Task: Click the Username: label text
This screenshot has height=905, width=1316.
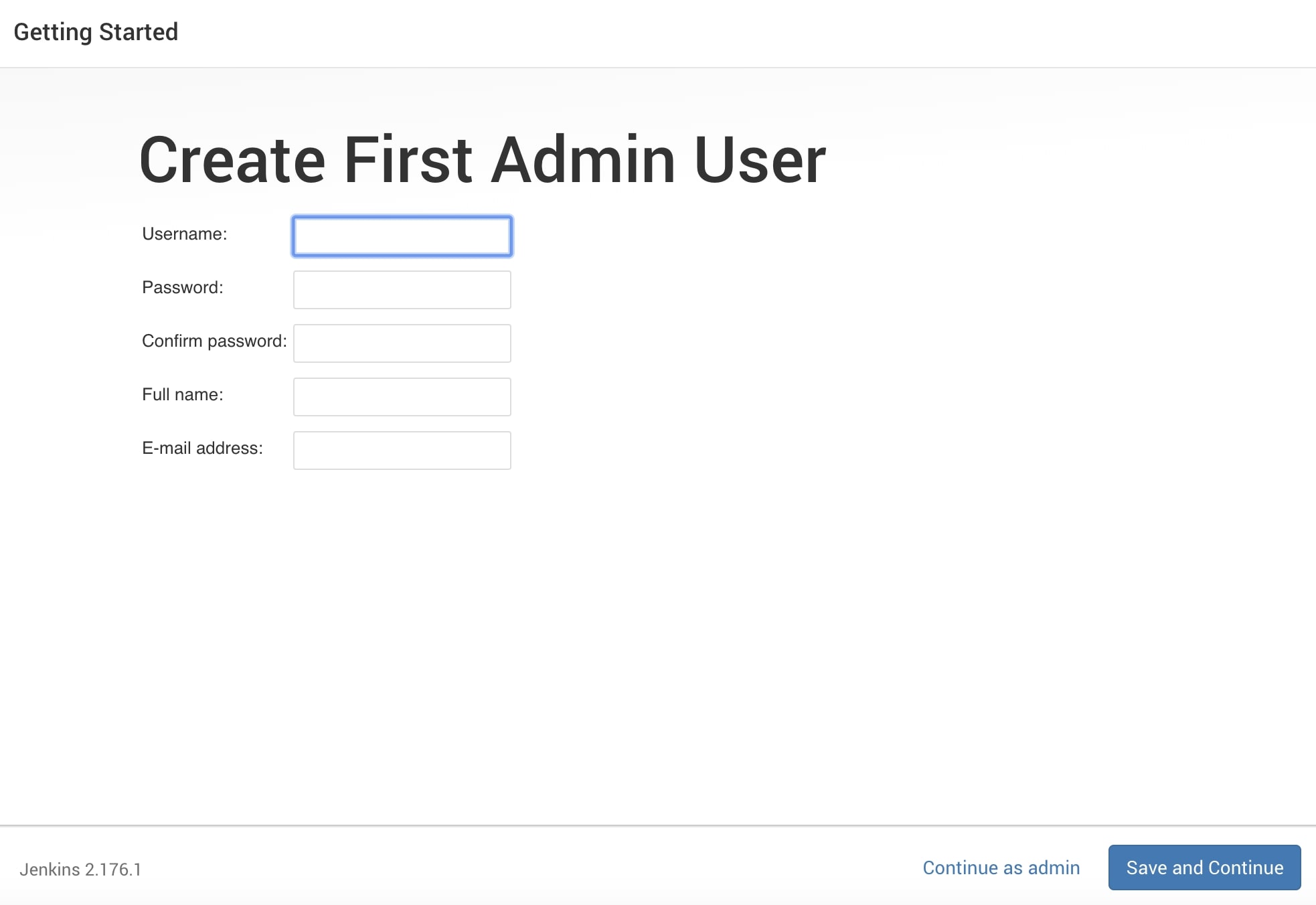Action: (x=184, y=234)
